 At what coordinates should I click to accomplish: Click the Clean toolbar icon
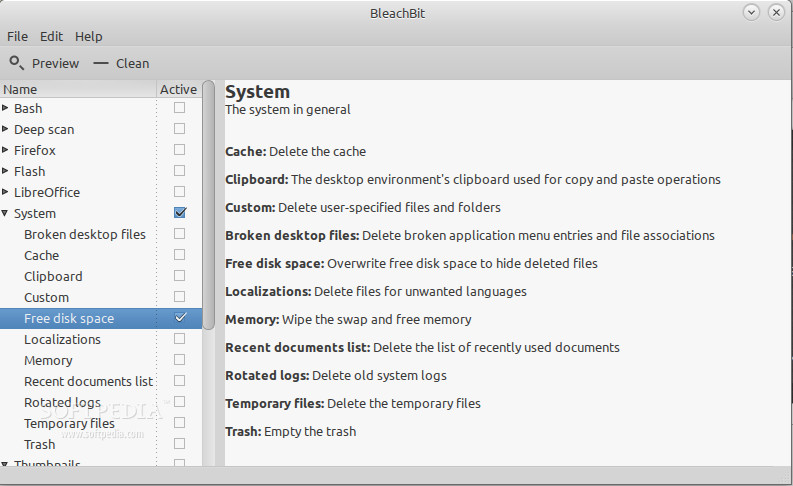[x=100, y=63]
